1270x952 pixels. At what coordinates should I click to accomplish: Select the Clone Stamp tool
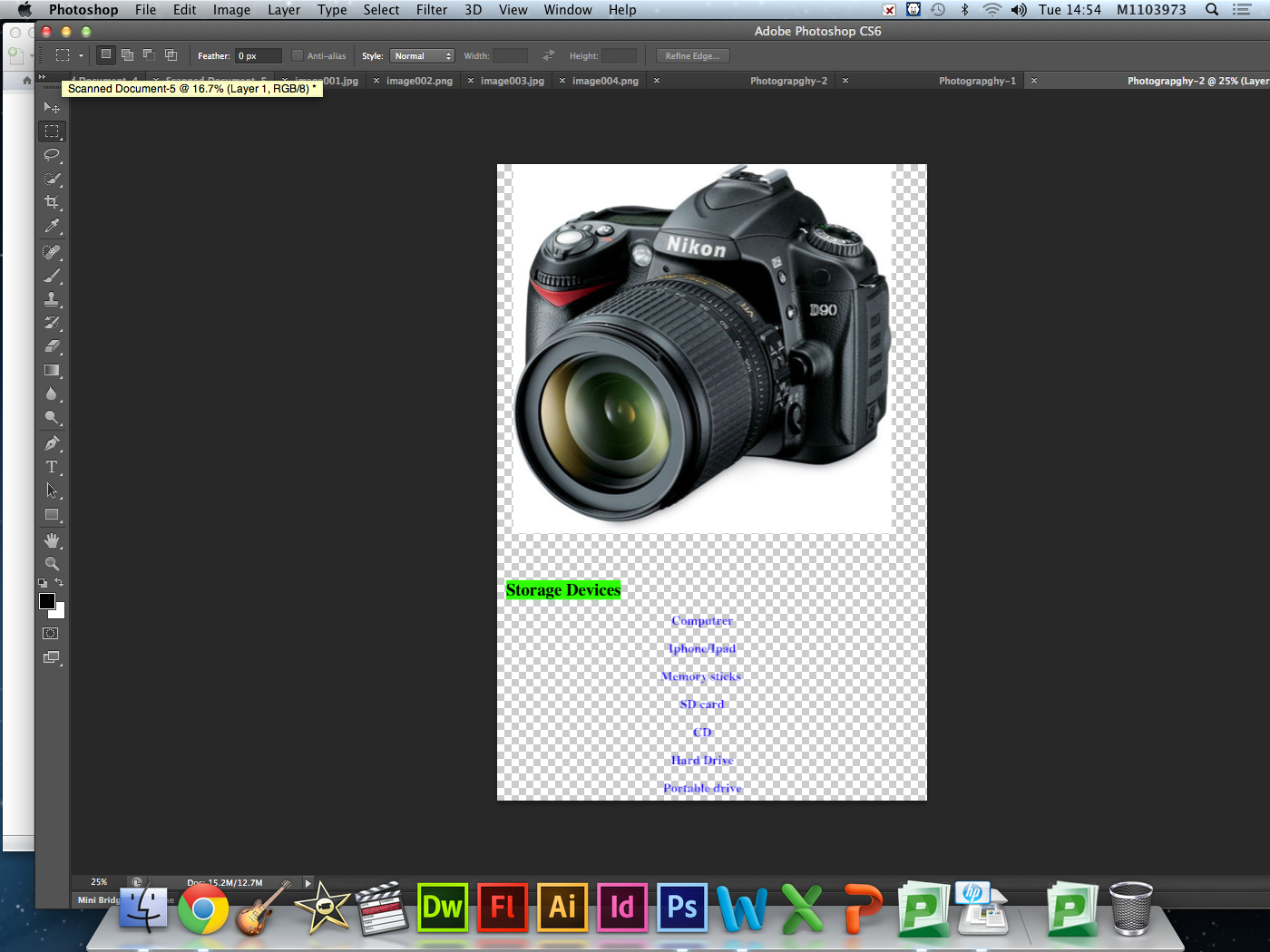(x=52, y=299)
